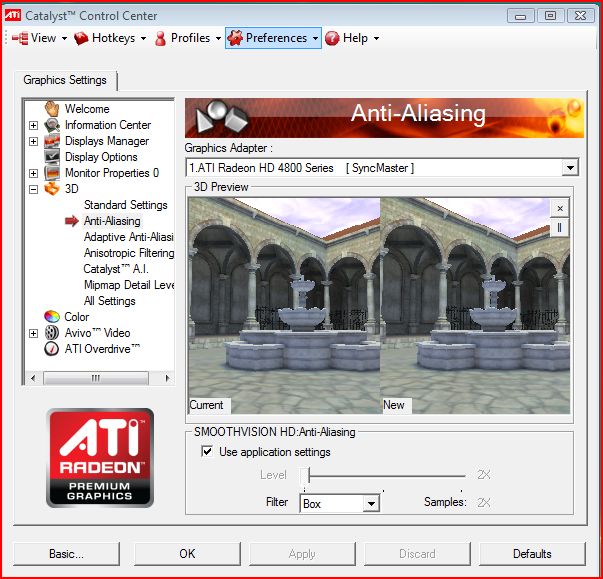Screen dimensions: 603x579
Task: Click the 3D cube icon
Action: 52,189
